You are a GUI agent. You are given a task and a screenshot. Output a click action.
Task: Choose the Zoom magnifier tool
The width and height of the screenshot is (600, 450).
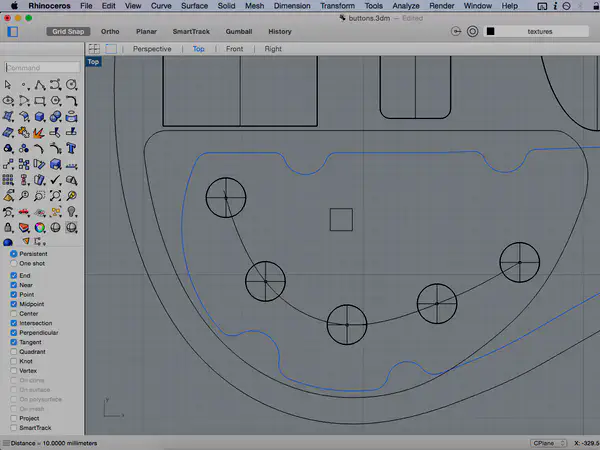pyautogui.click(x=24, y=196)
